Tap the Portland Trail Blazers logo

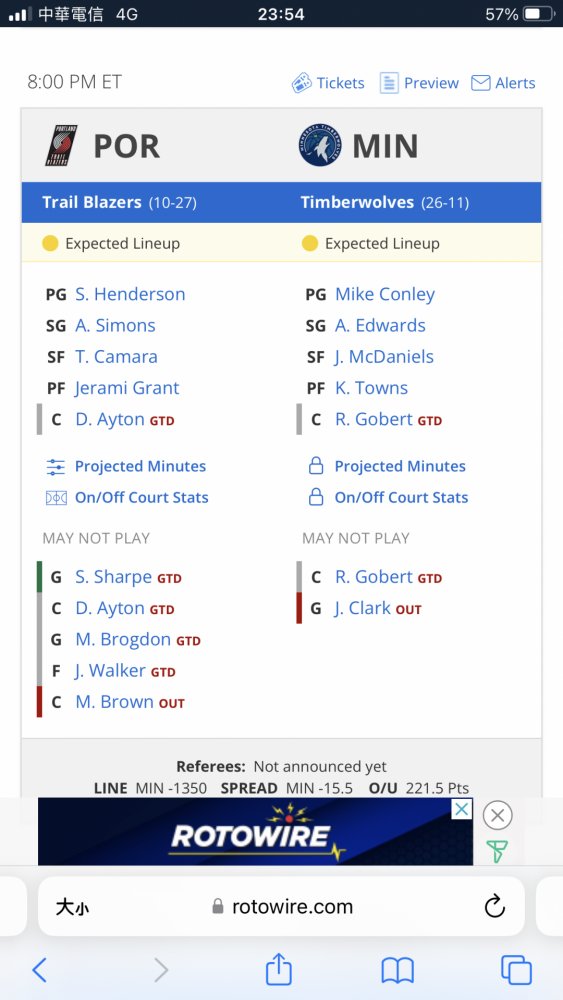pos(61,145)
